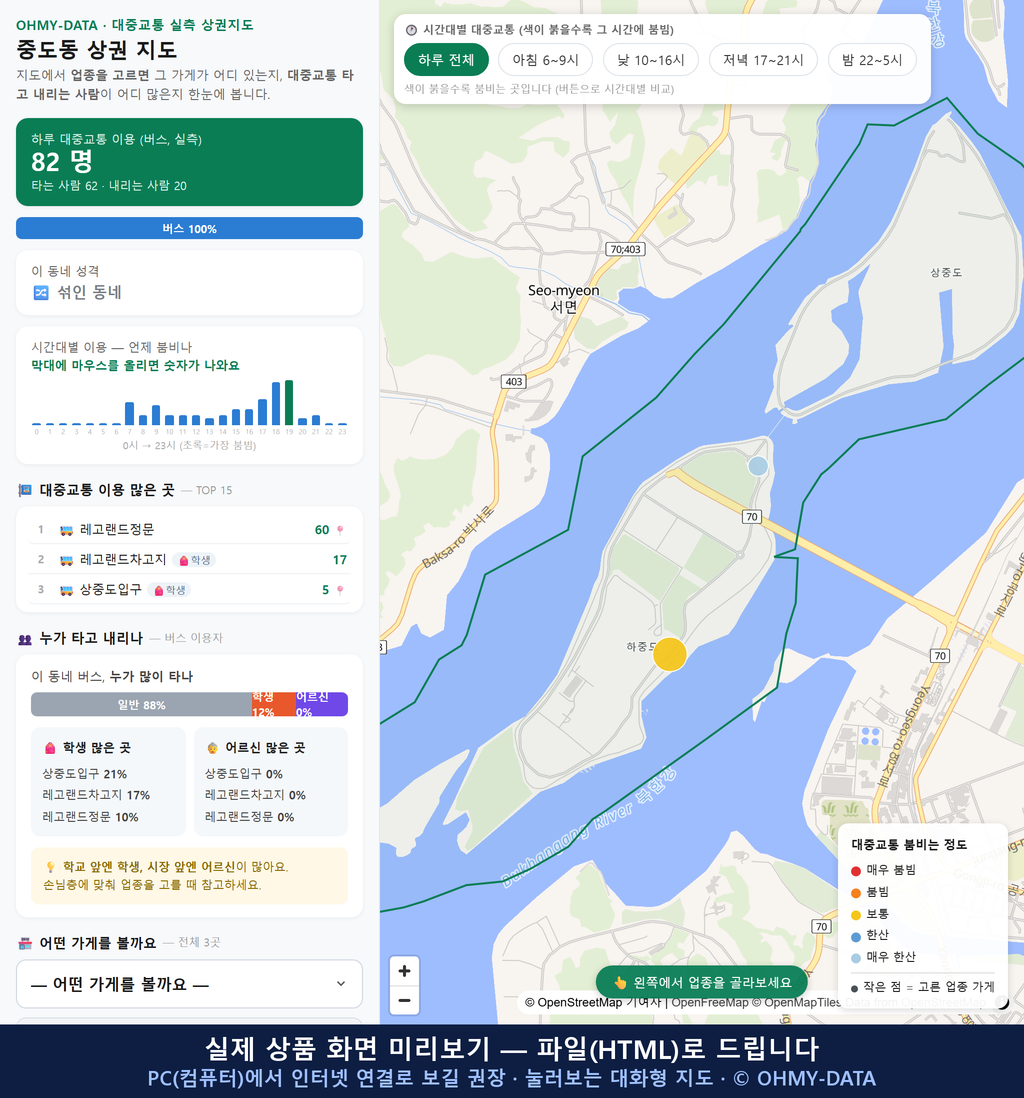Click the green 18시 peak bar in chart
The image size is (1024, 1098).
289,403
